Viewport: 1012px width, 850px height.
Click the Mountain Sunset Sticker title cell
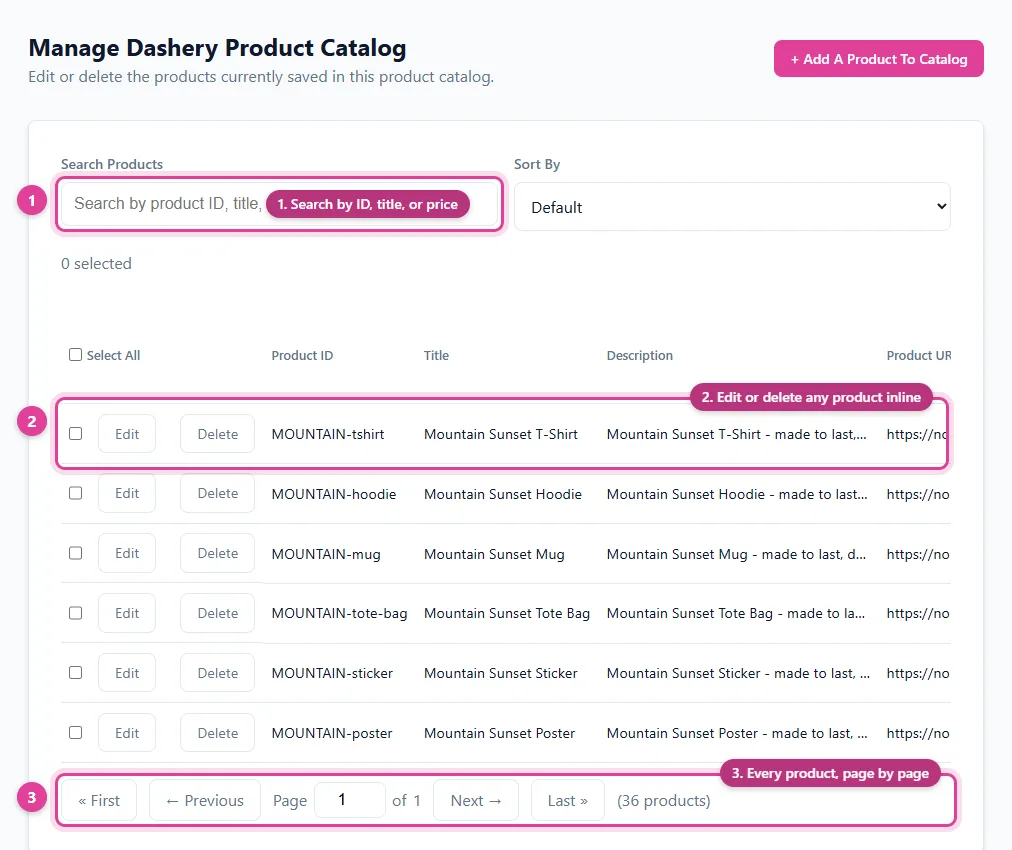pyautogui.click(x=501, y=674)
